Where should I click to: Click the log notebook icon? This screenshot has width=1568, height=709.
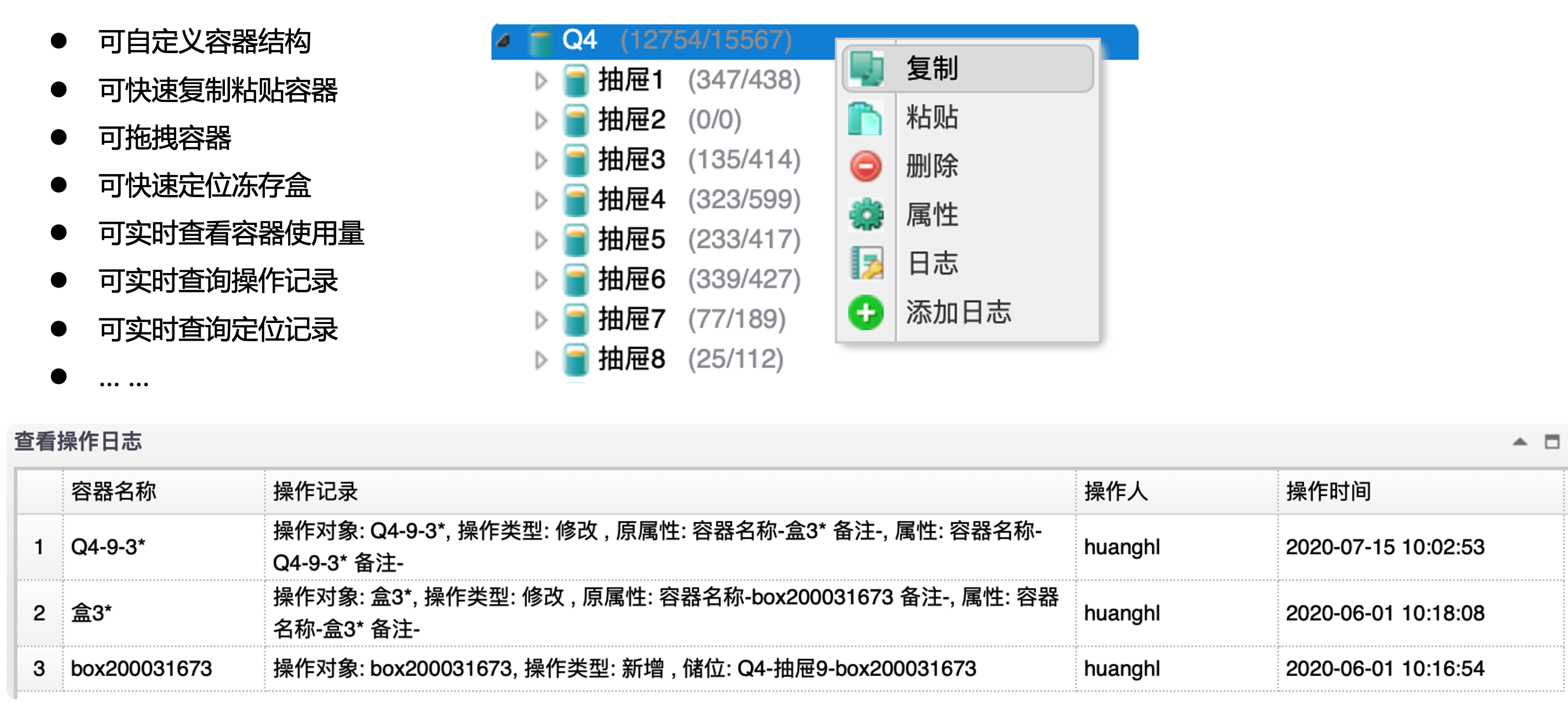click(x=866, y=264)
